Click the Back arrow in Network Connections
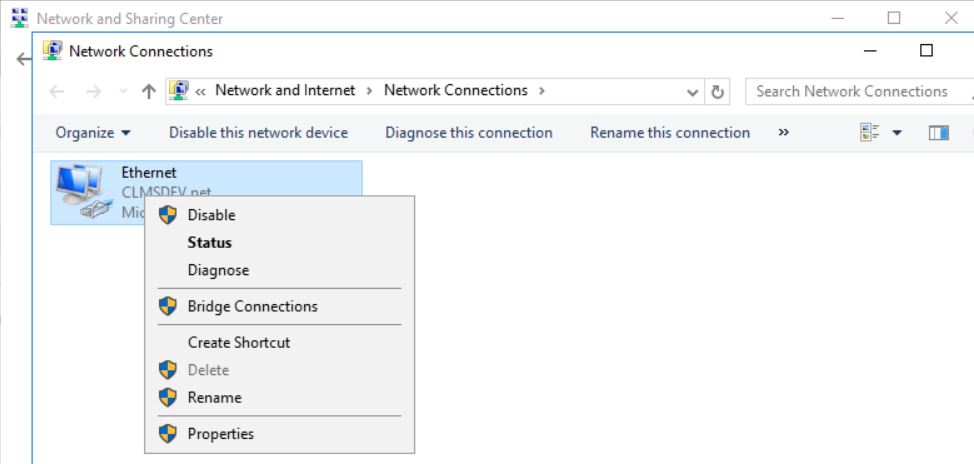 pyautogui.click(x=57, y=91)
